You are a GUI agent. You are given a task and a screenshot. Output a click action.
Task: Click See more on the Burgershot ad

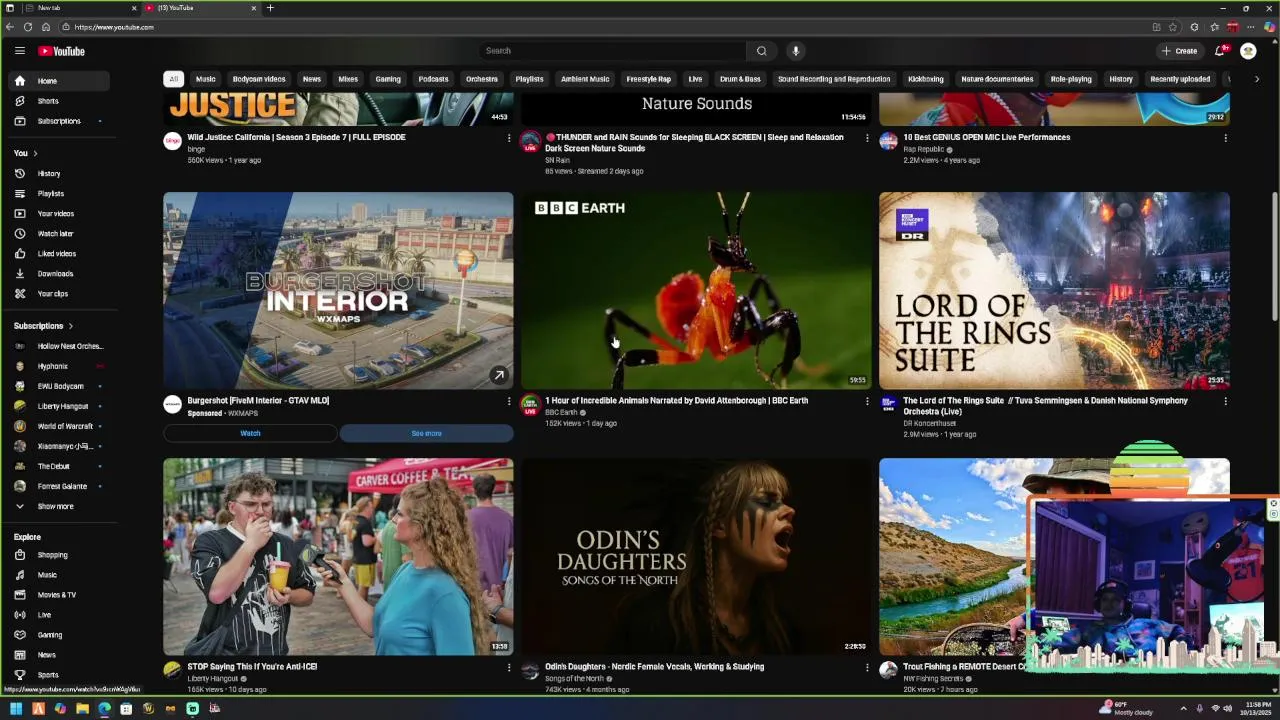426,433
